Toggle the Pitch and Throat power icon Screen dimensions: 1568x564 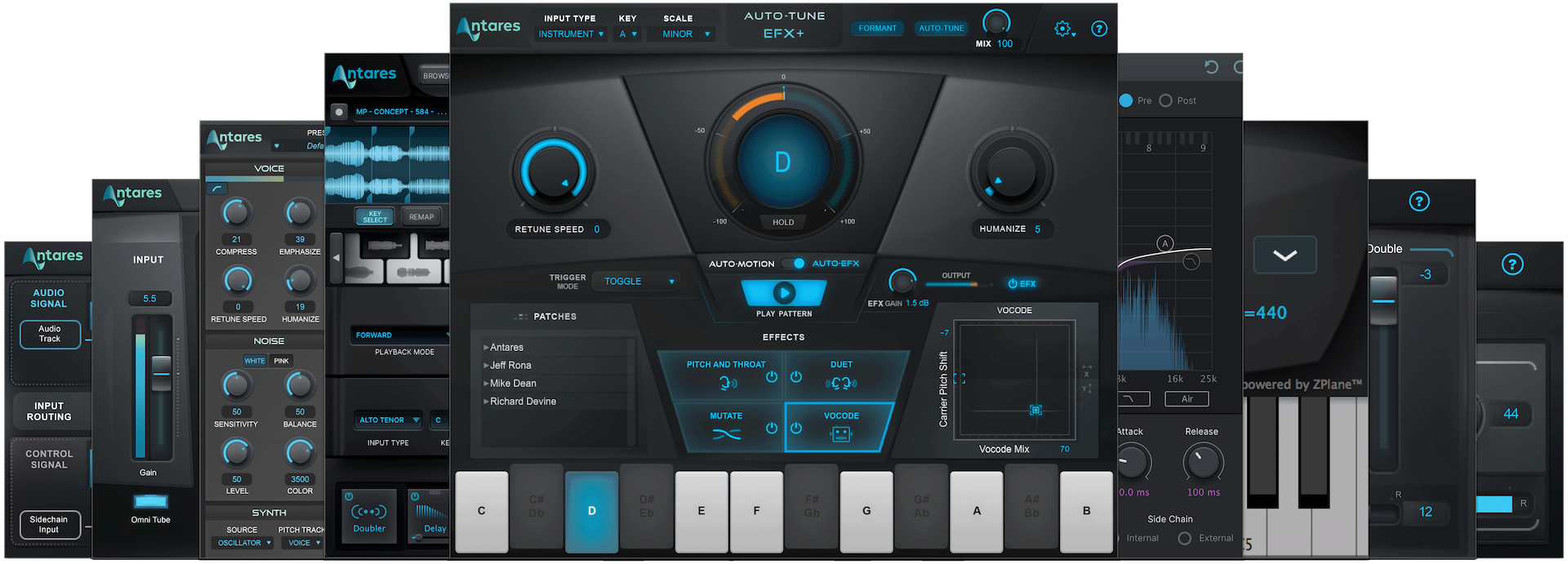coord(771,377)
